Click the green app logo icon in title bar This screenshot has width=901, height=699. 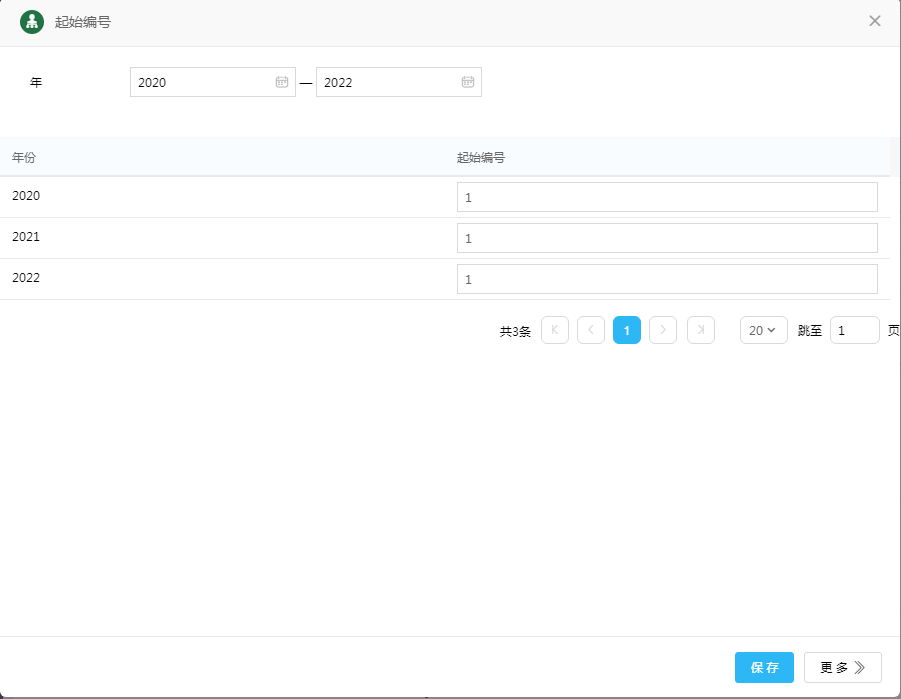[32, 22]
